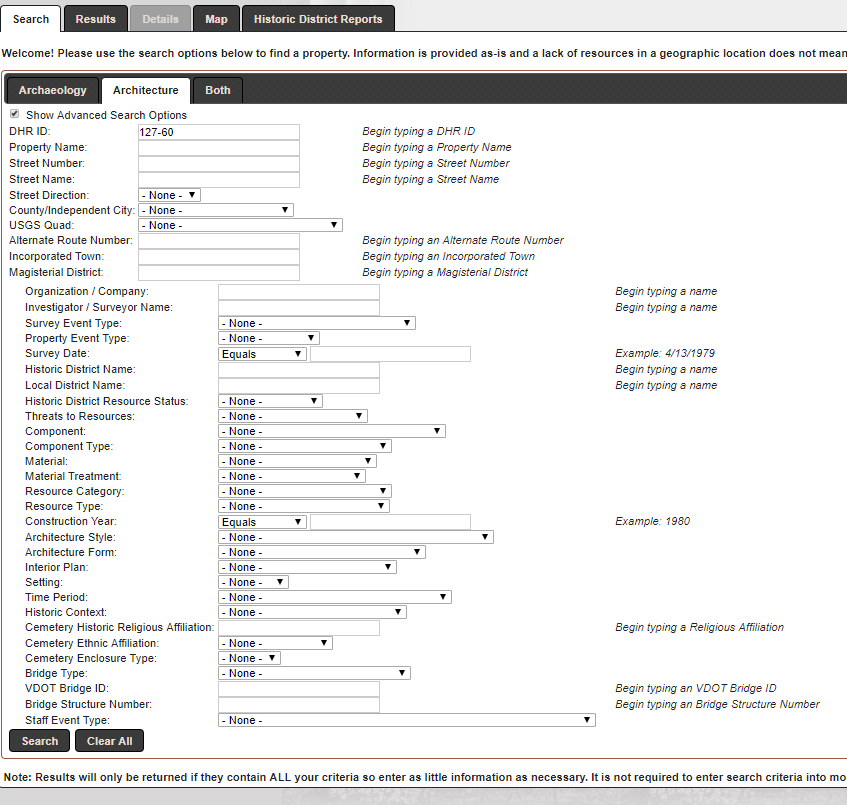Open the County/Independent City dropdown
Image resolution: width=847 pixels, height=805 pixels.
coord(216,210)
